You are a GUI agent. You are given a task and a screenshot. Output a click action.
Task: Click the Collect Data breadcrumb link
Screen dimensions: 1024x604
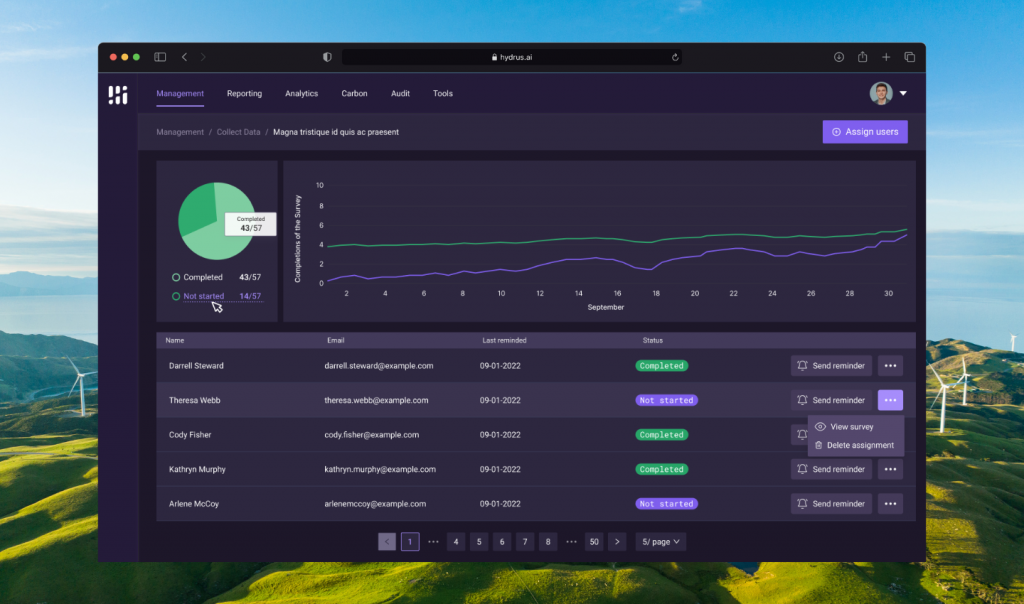tap(238, 132)
